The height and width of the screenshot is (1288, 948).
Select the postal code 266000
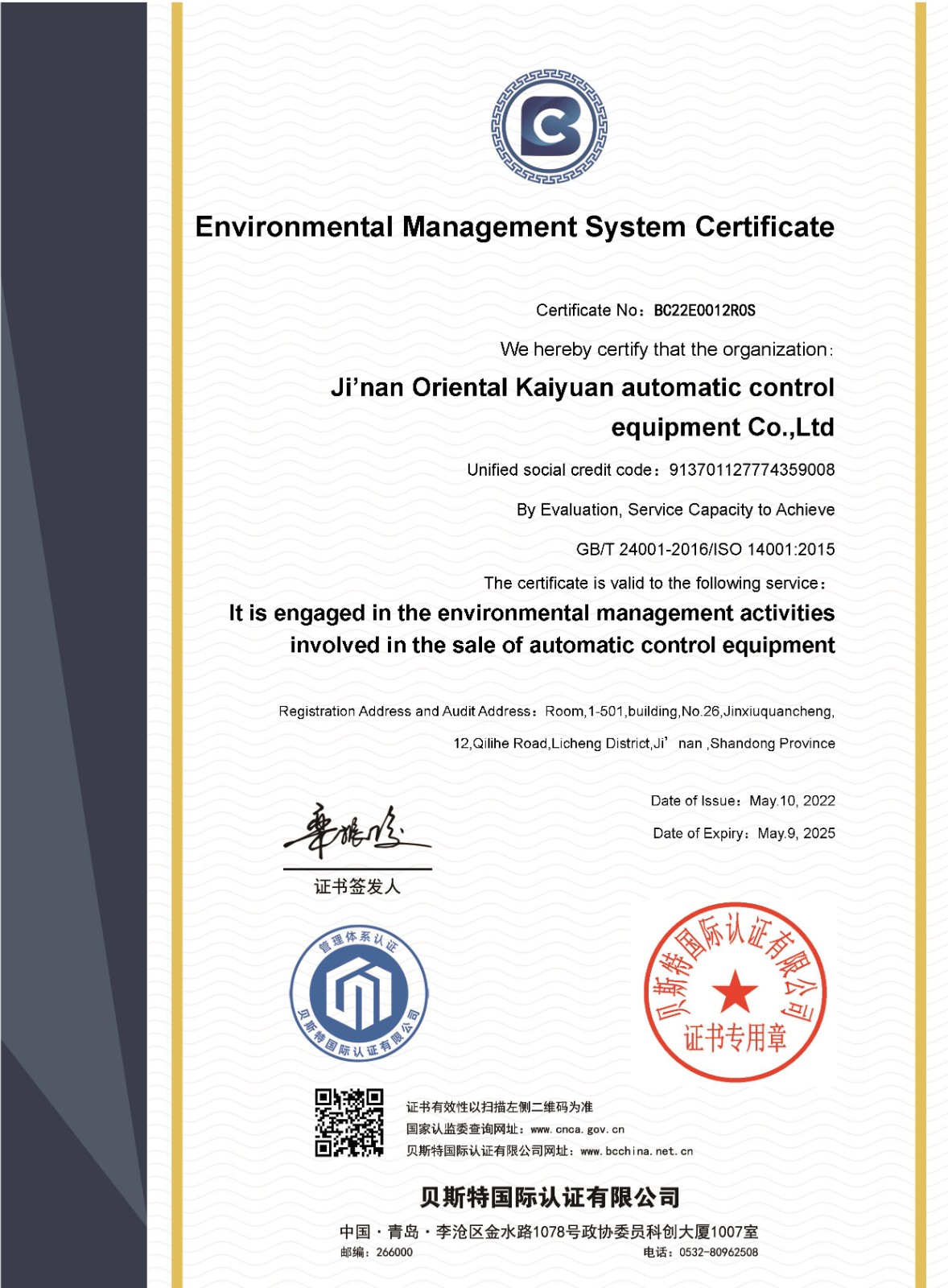click(x=394, y=1253)
